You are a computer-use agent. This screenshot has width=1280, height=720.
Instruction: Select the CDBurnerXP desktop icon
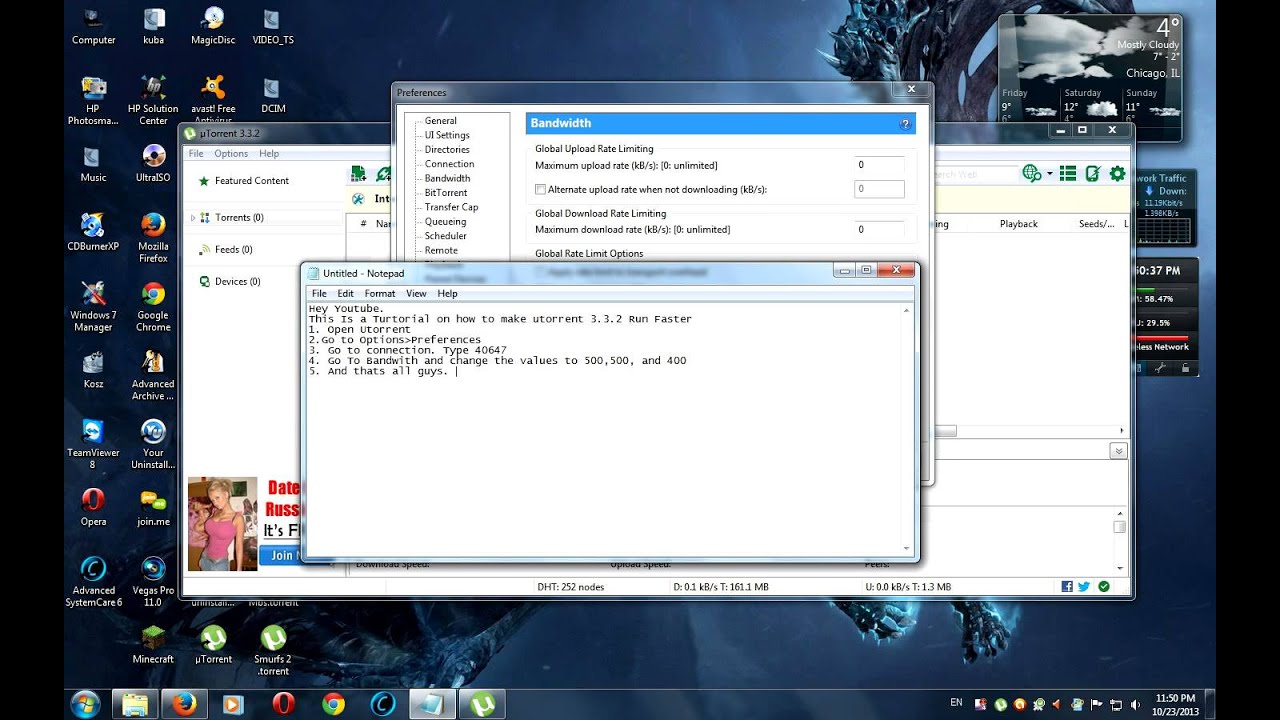click(x=93, y=232)
